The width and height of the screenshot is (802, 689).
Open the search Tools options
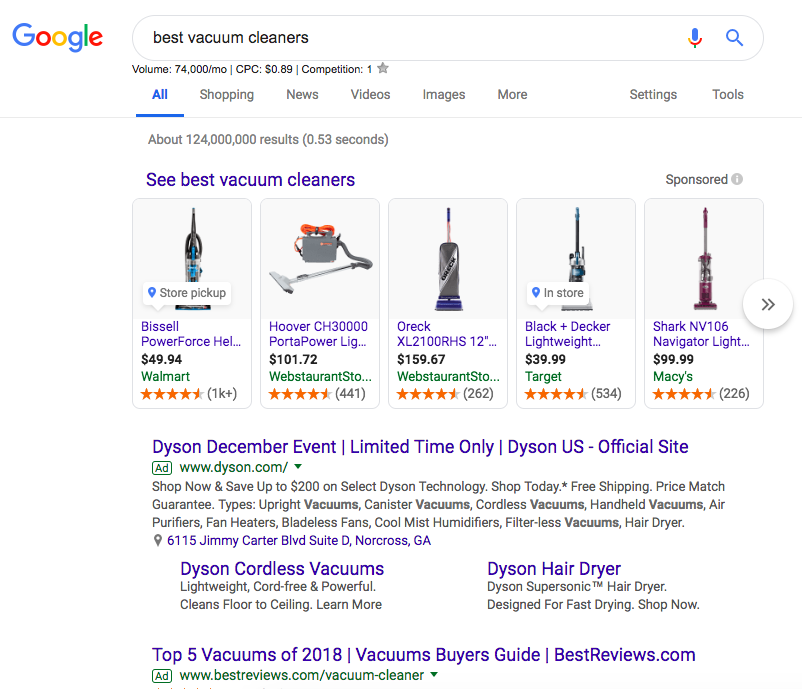point(728,95)
